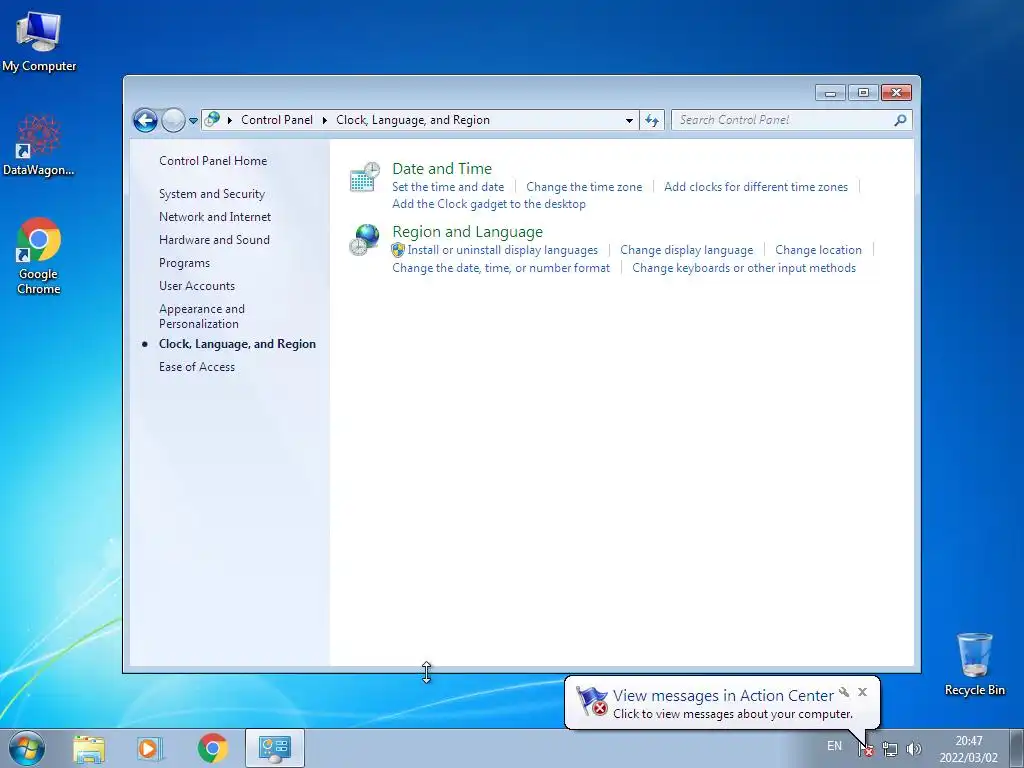Click Add the Clock gadget to the desktop
Image resolution: width=1024 pixels, height=768 pixels.
pos(488,204)
